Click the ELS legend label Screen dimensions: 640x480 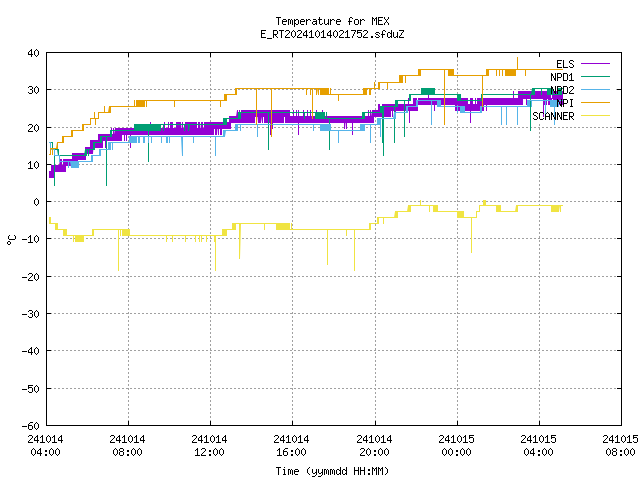[x=565, y=64]
